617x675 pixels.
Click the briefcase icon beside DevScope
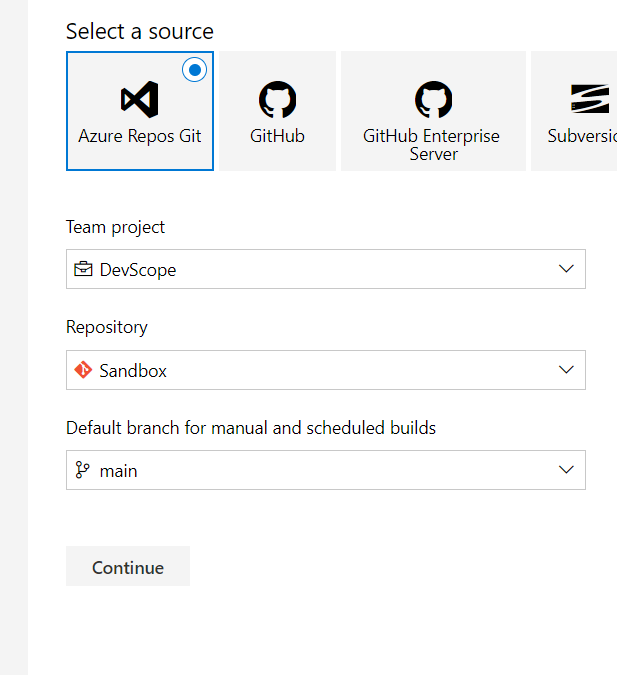pyautogui.click(x=83, y=269)
